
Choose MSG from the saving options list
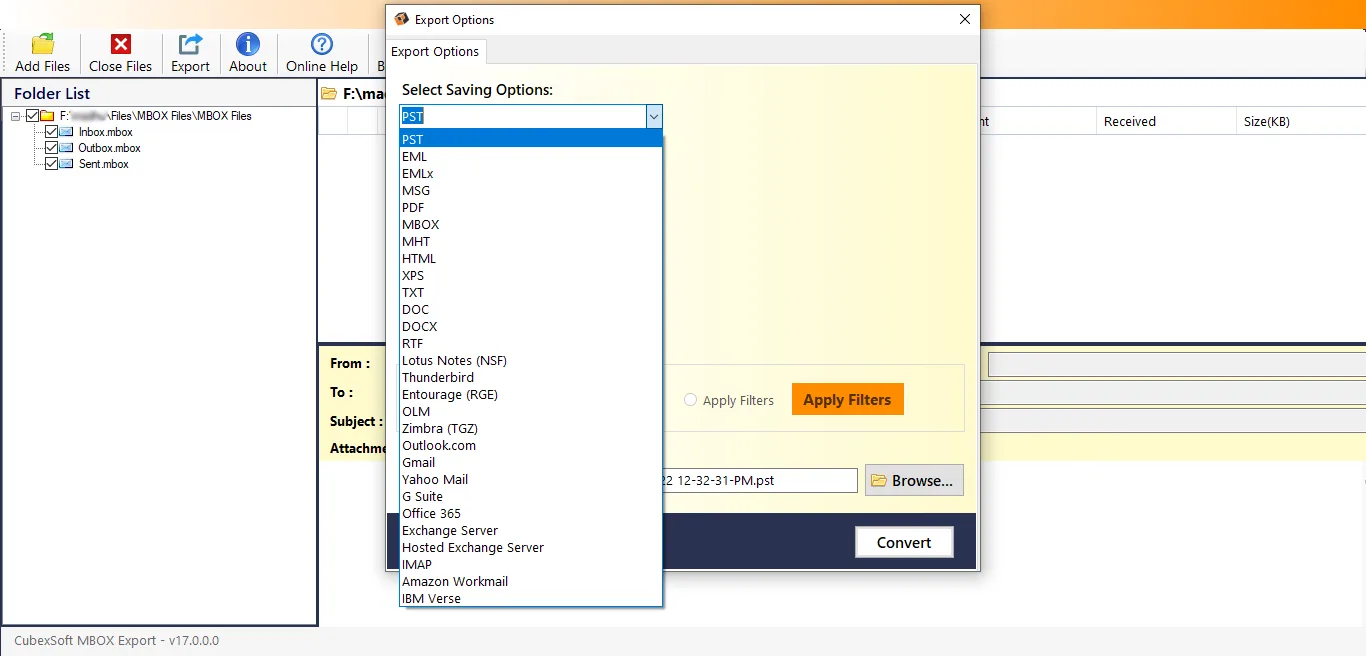(x=531, y=190)
